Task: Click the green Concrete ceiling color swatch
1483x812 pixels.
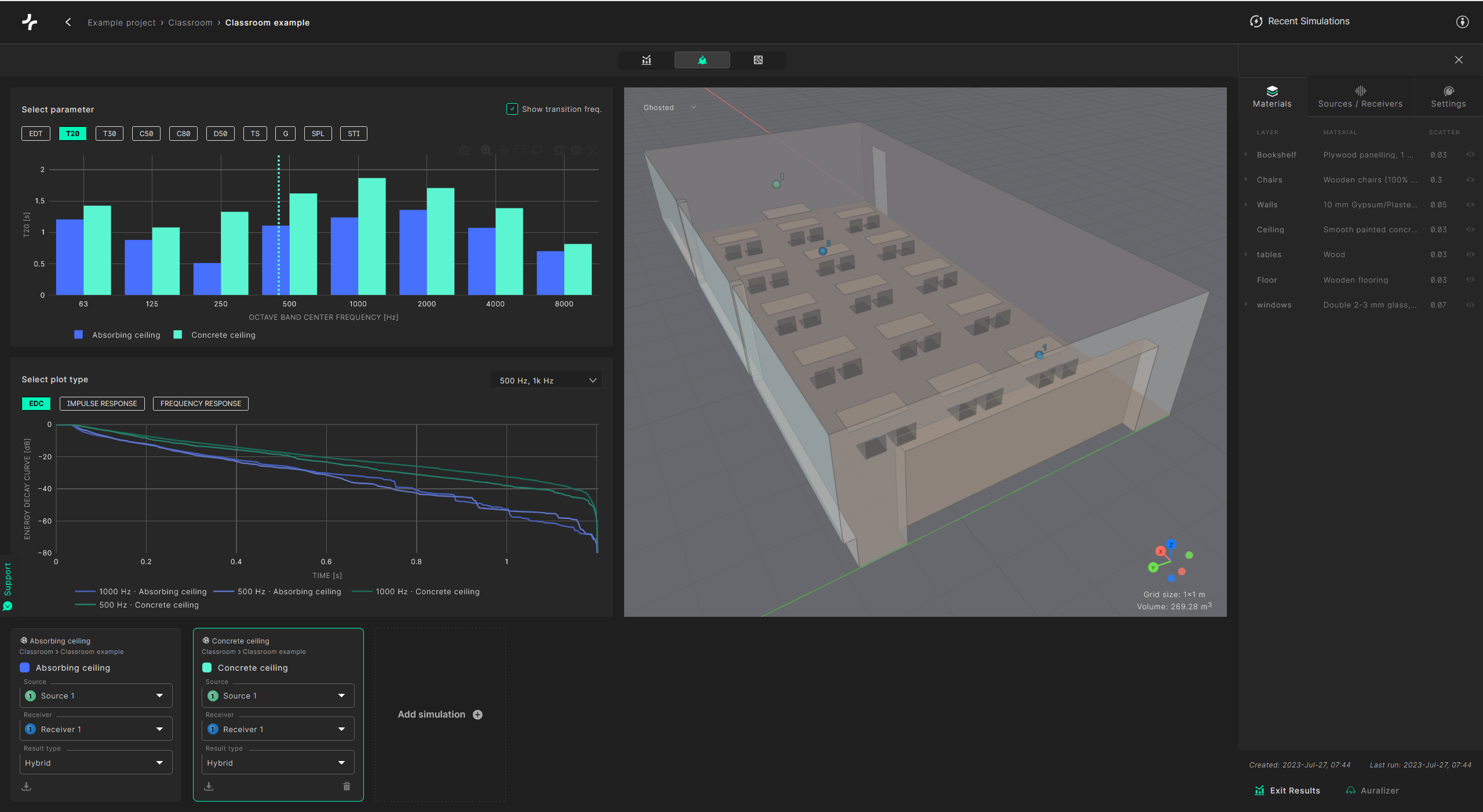Action: 207,667
